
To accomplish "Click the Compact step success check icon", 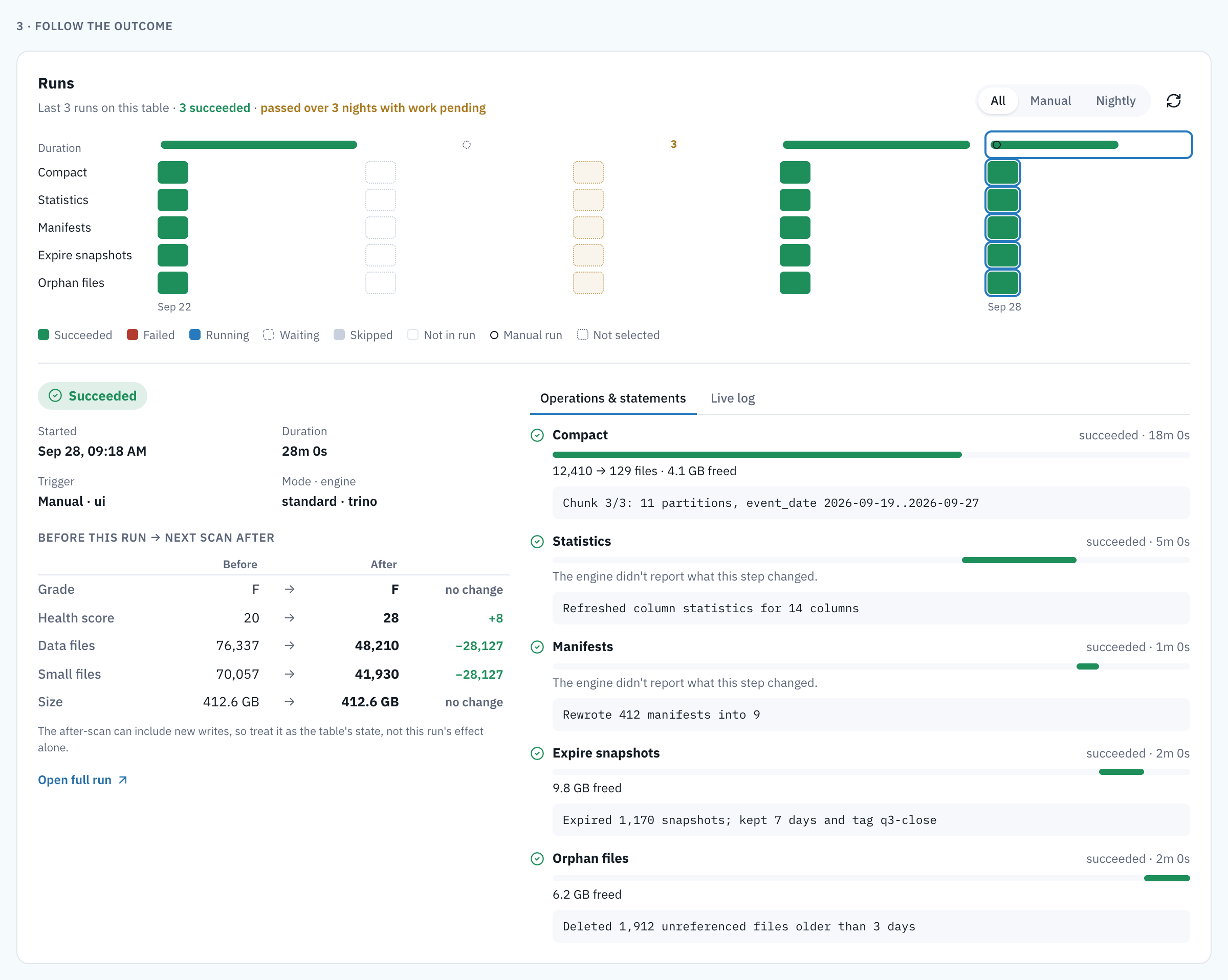I will click(x=537, y=435).
